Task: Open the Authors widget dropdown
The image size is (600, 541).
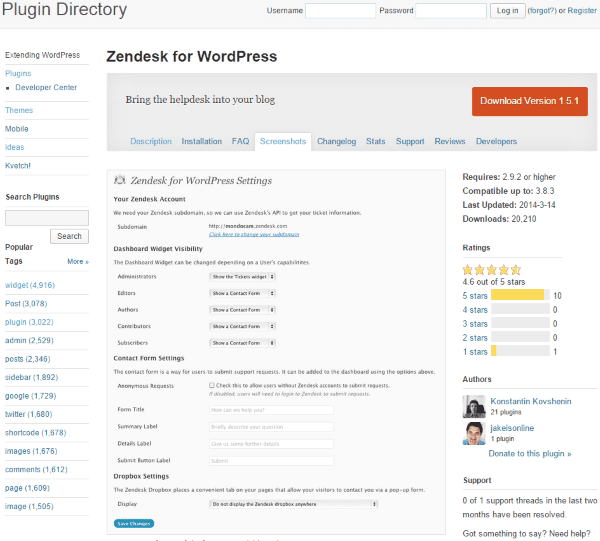Action: [242, 310]
